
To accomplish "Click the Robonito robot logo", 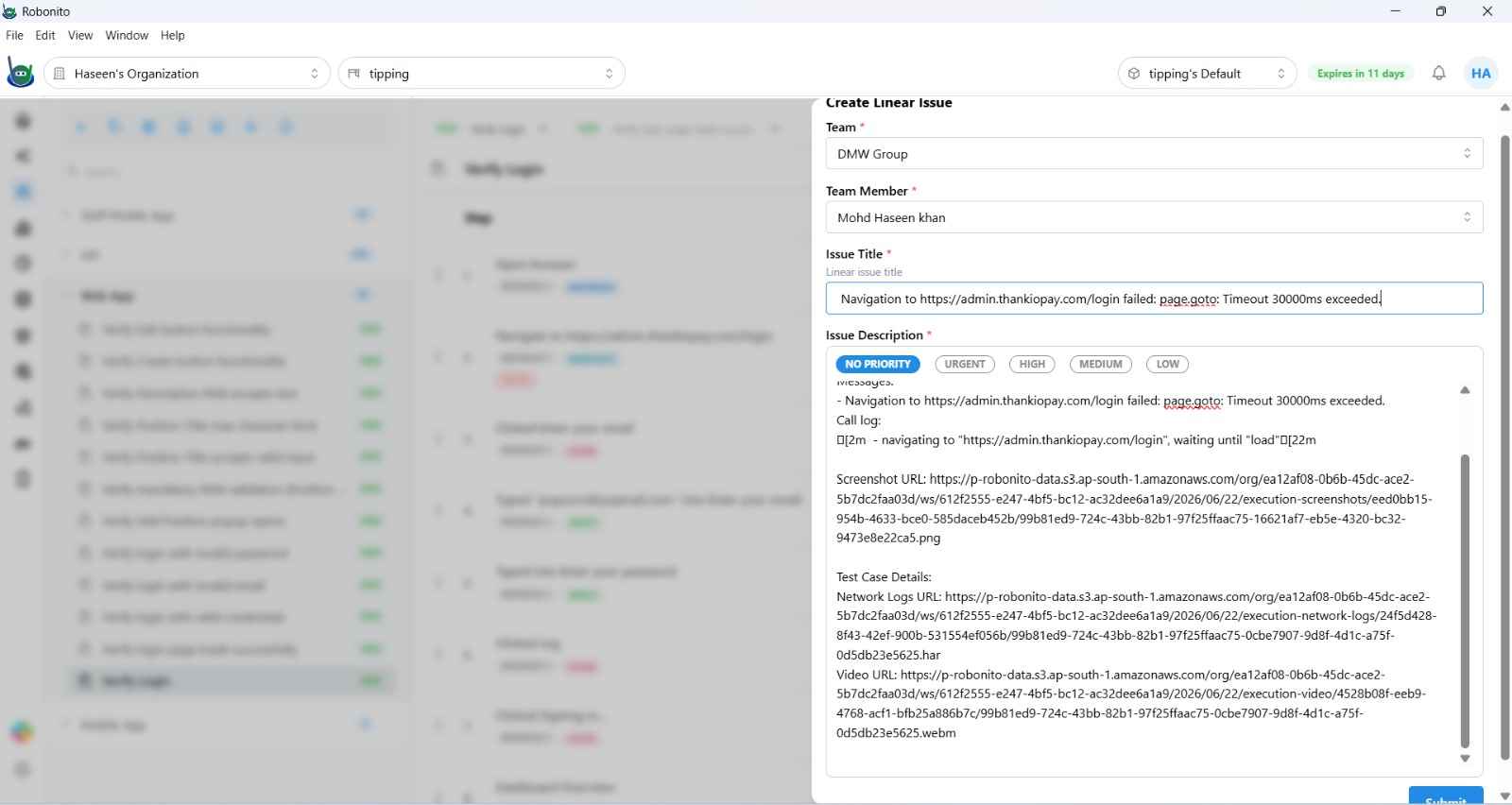I will coord(20,73).
